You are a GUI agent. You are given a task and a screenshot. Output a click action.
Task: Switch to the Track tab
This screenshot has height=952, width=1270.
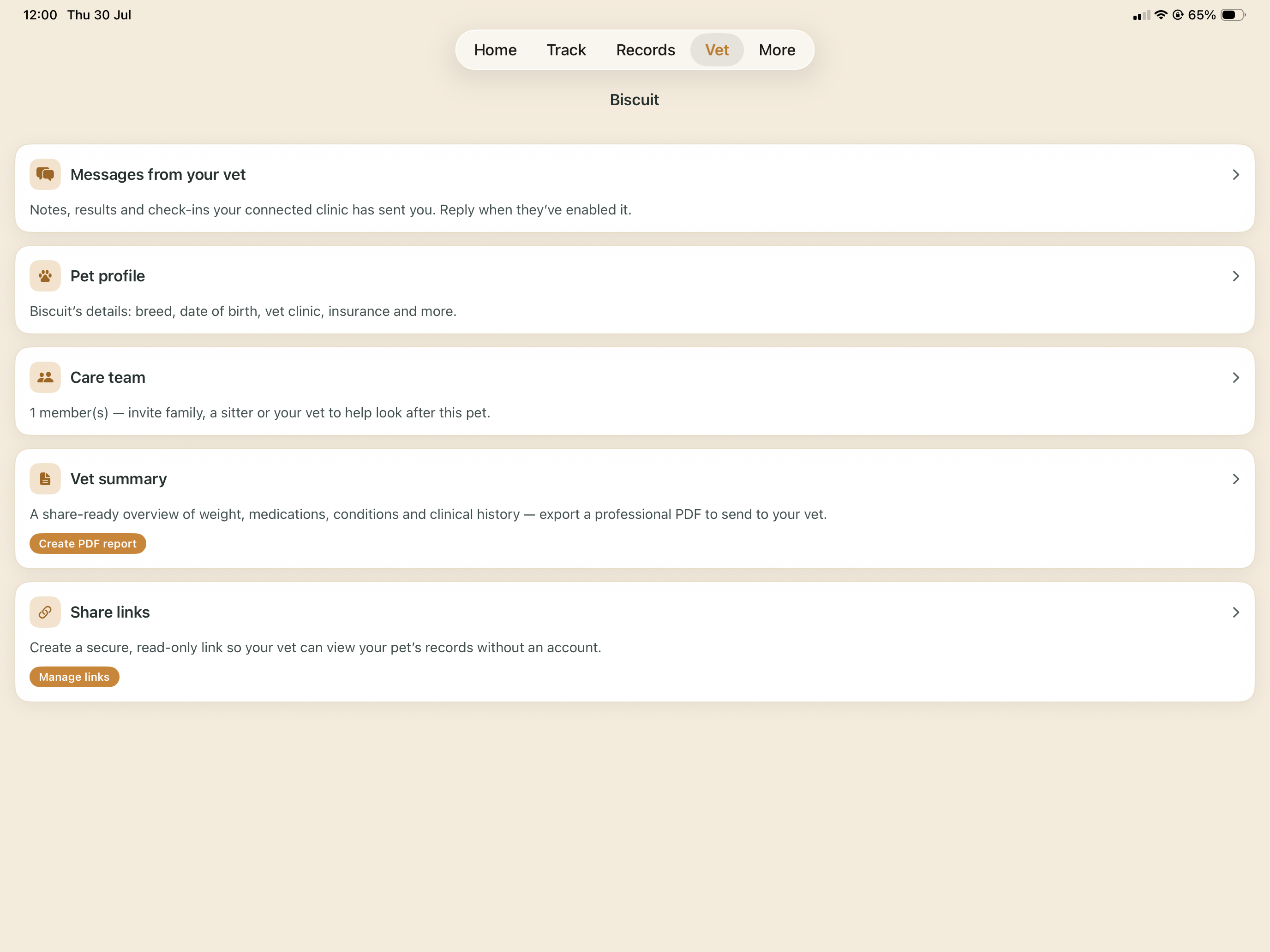click(566, 50)
